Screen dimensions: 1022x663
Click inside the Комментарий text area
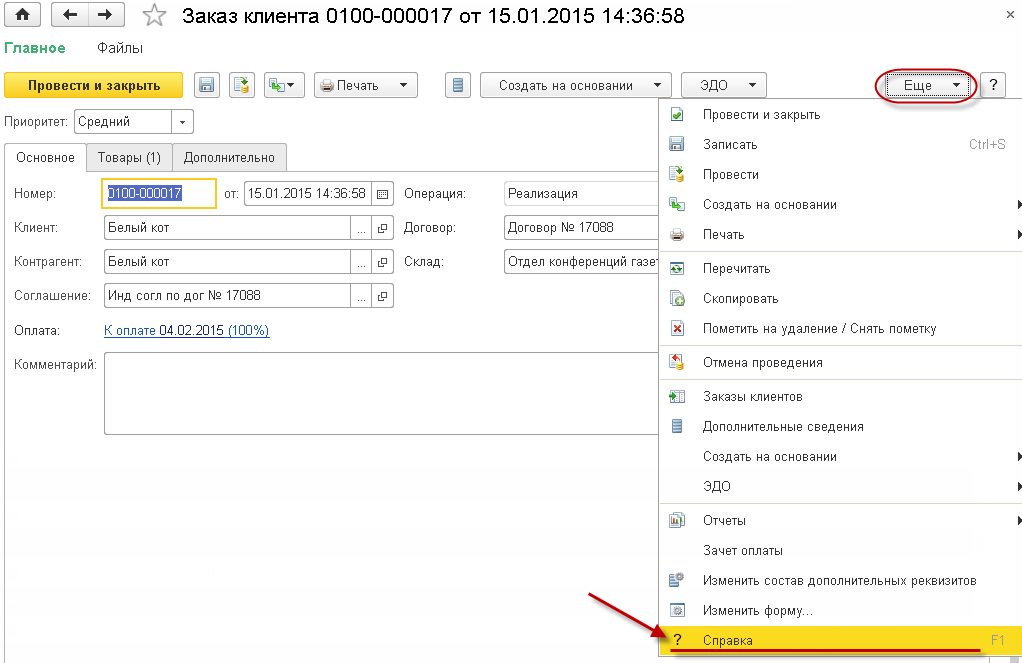click(381, 393)
